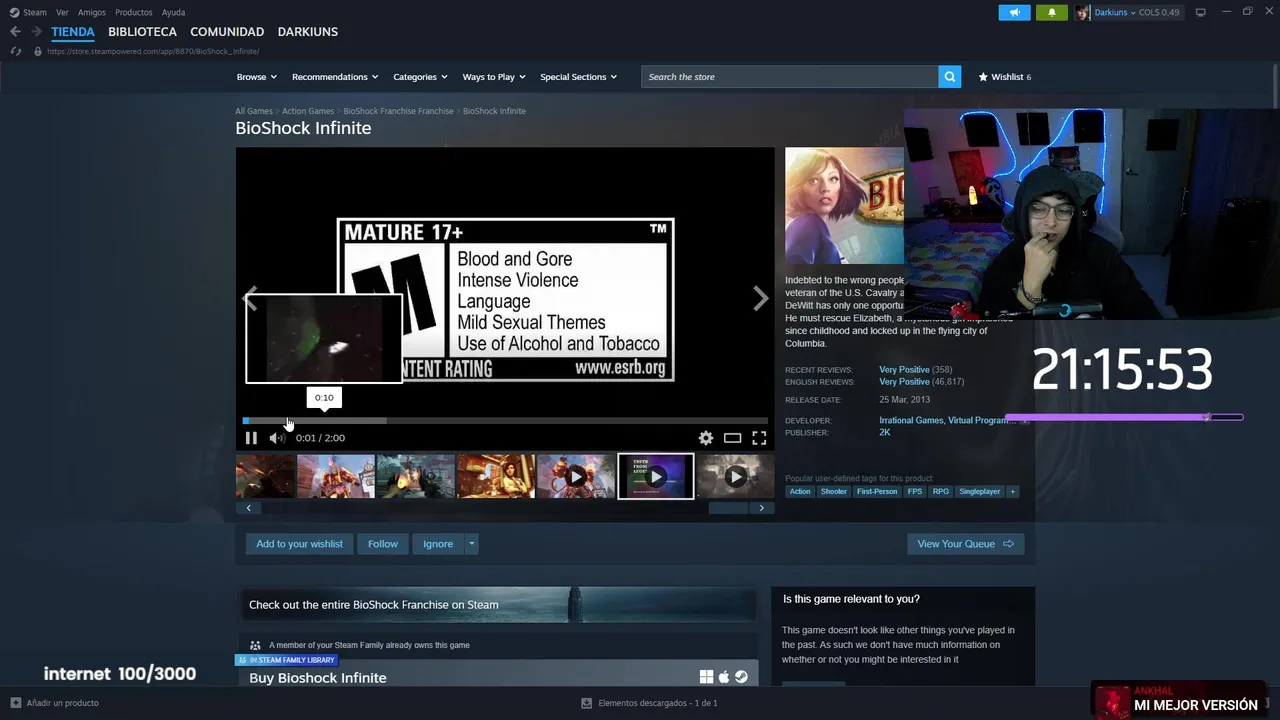The height and width of the screenshot is (720, 1280).
Task: Open the Ver menu
Action: (62, 12)
